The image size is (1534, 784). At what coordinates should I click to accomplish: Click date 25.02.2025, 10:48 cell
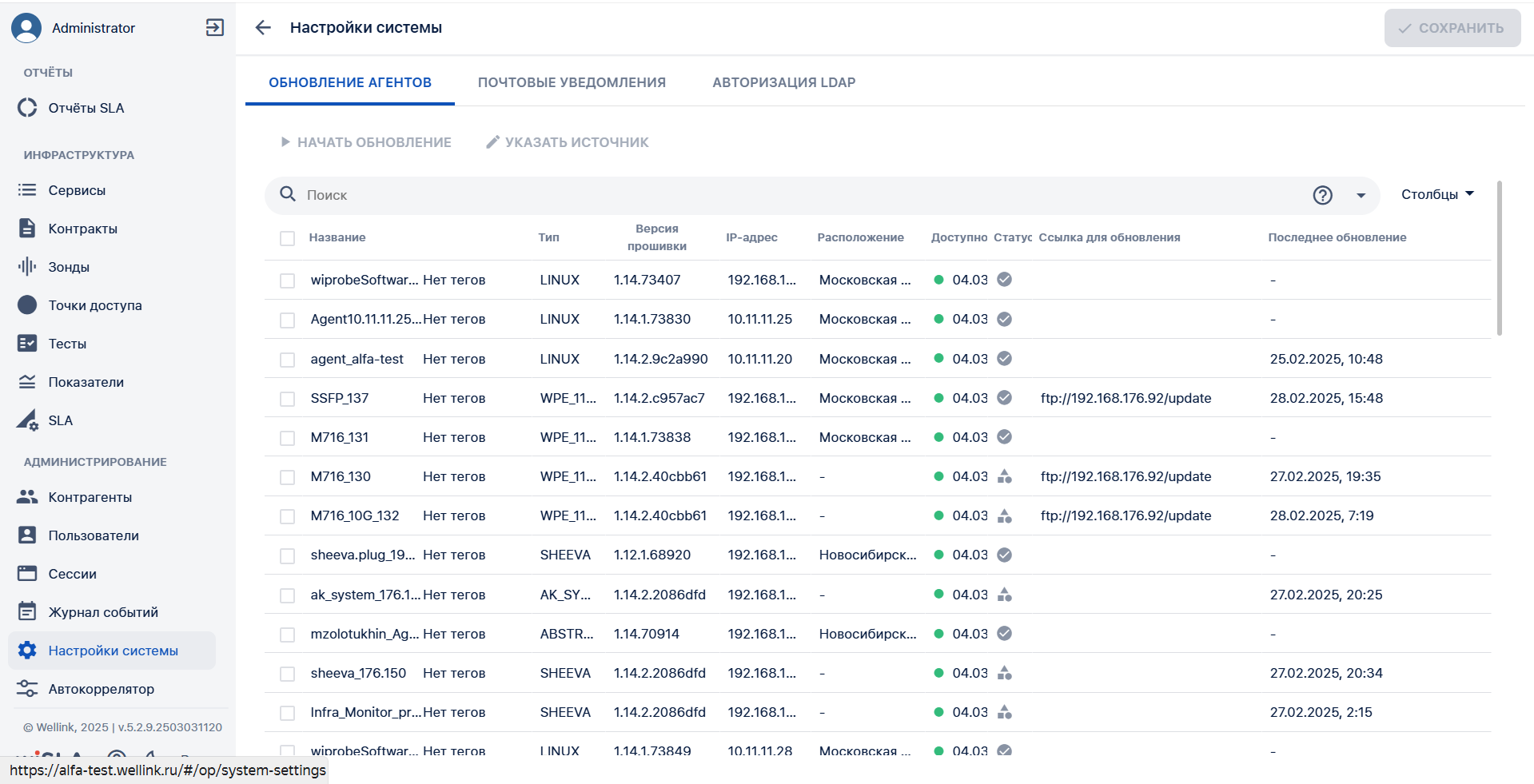tap(1326, 359)
